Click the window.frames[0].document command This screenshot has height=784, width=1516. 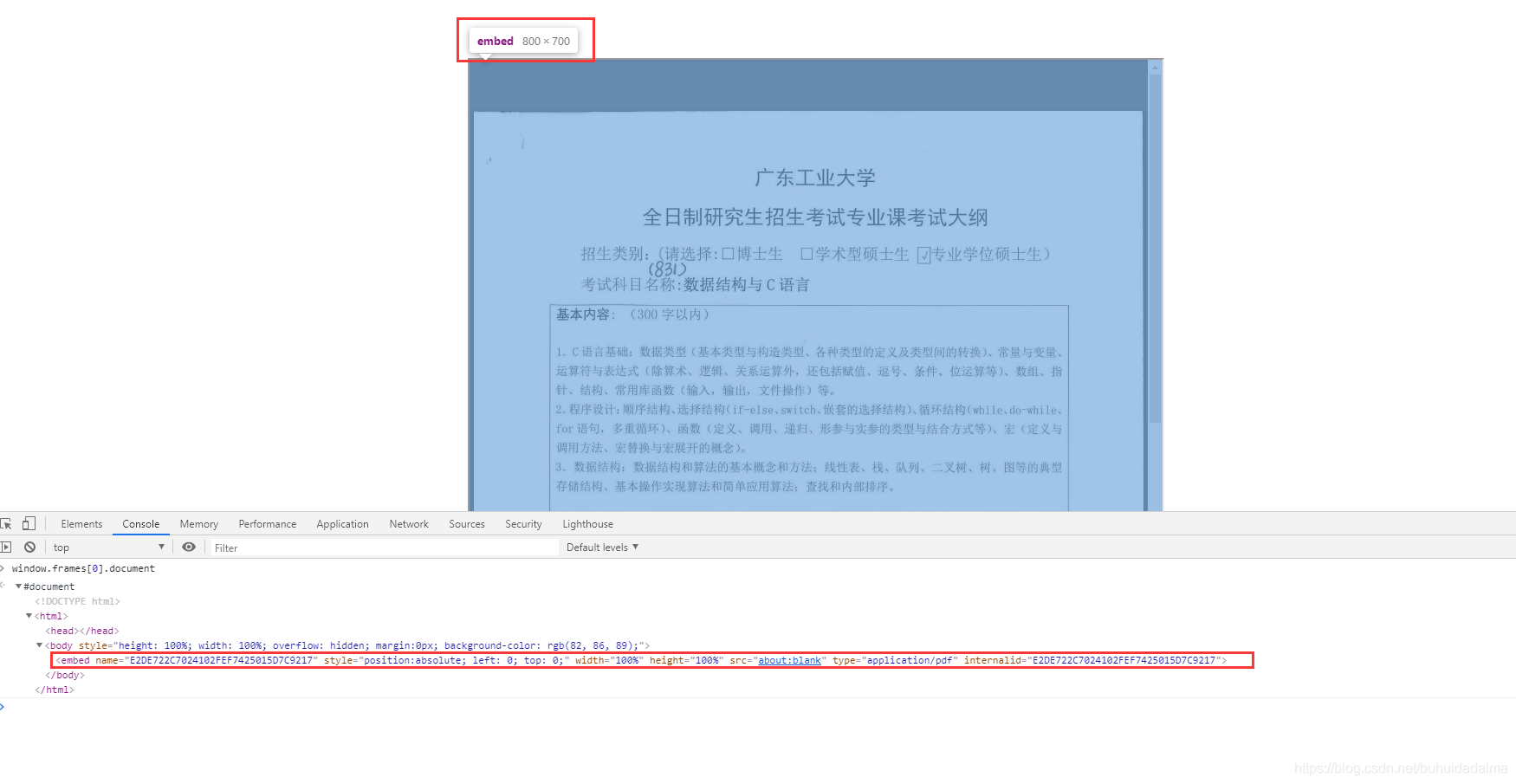point(83,568)
